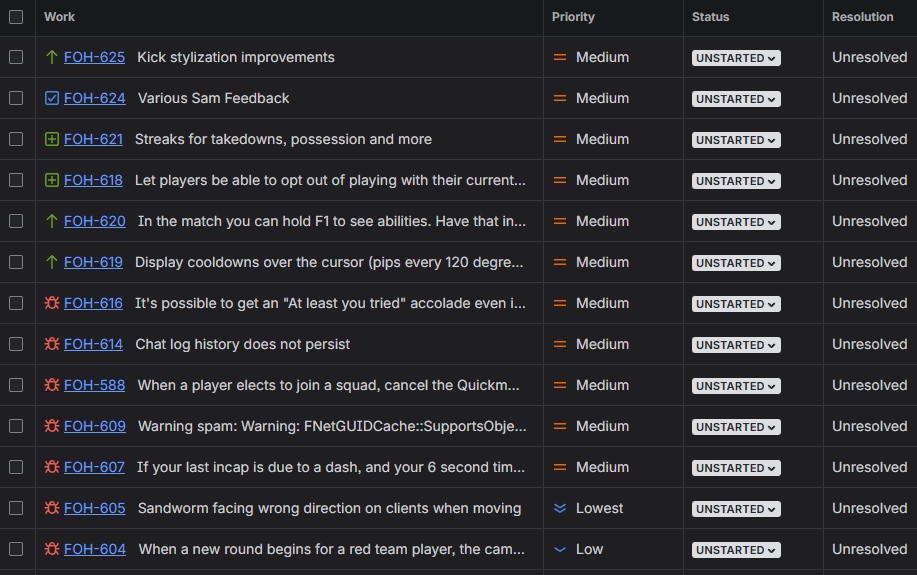This screenshot has width=917, height=575.
Task: Open the status dropdown on the FOH-604 row
Action: (736, 550)
